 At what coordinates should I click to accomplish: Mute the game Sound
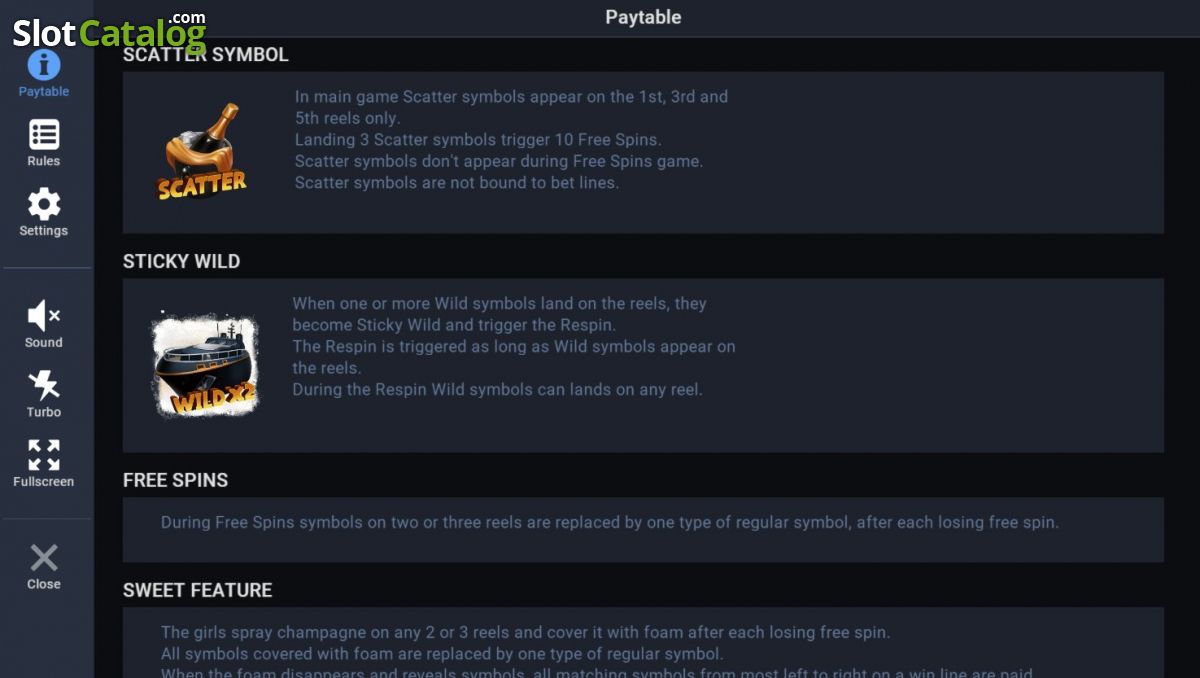(44, 316)
